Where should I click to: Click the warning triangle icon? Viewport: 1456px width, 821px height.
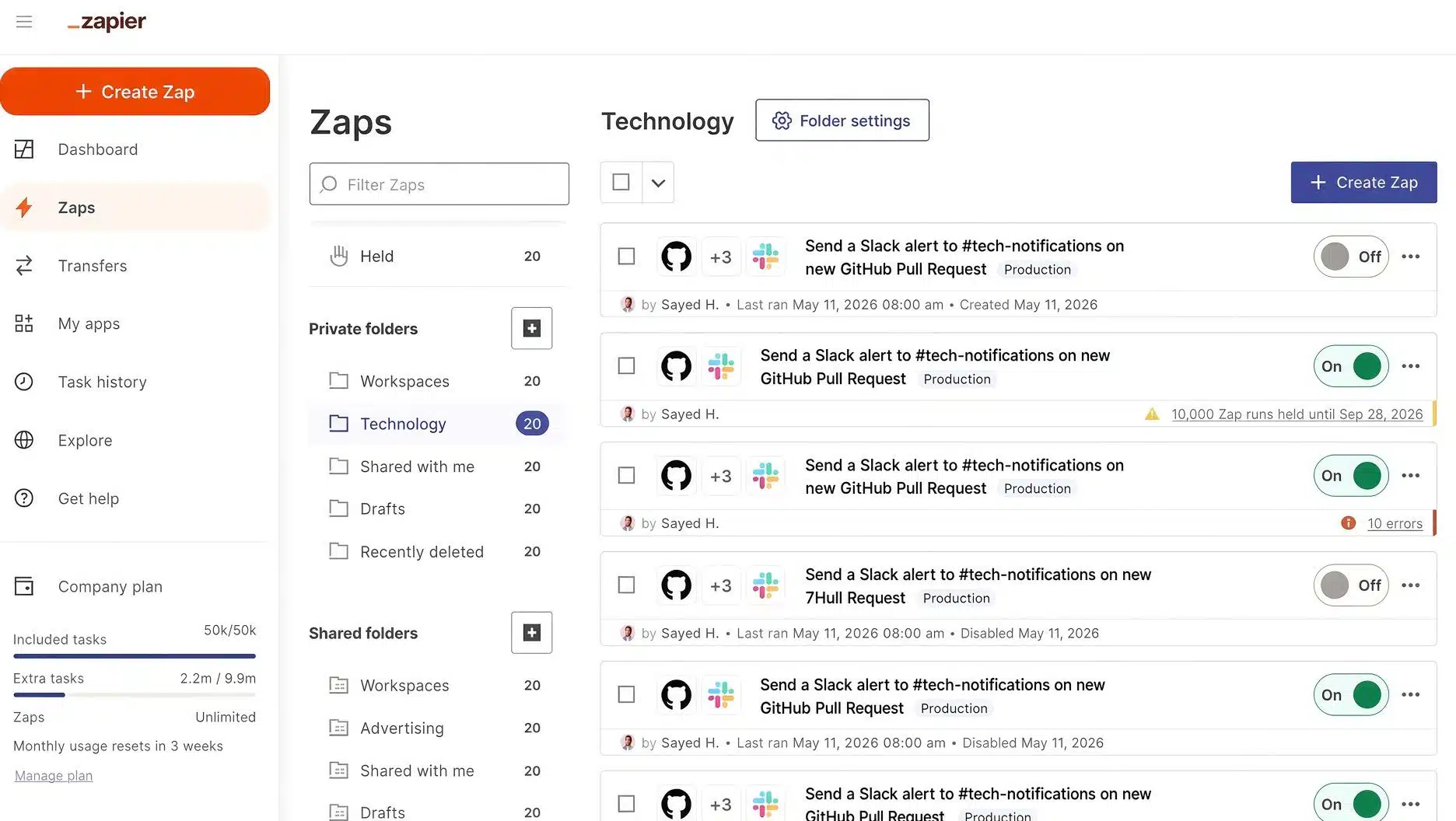click(1152, 414)
